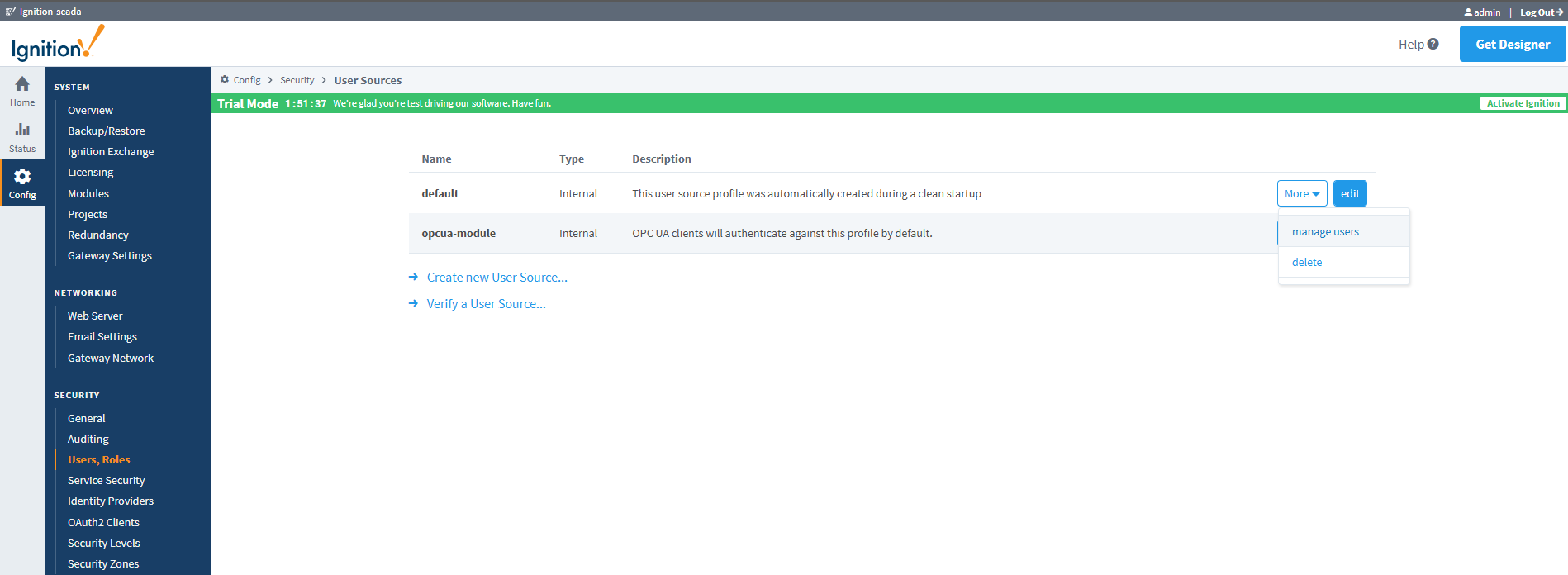Open Service Security in the sidebar
This screenshot has width=1568, height=575.
click(106, 480)
